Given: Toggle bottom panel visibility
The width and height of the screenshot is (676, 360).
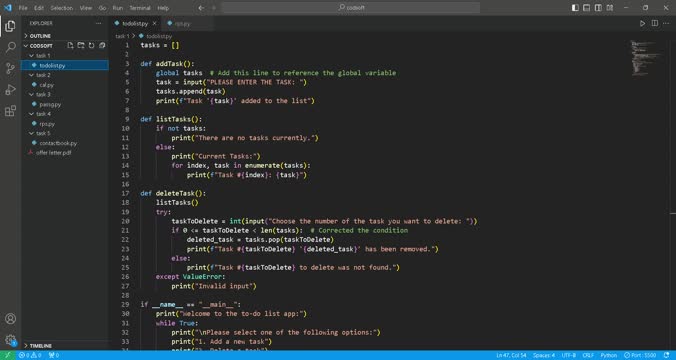Looking at the screenshot, I should pyautogui.click(x=586, y=8).
